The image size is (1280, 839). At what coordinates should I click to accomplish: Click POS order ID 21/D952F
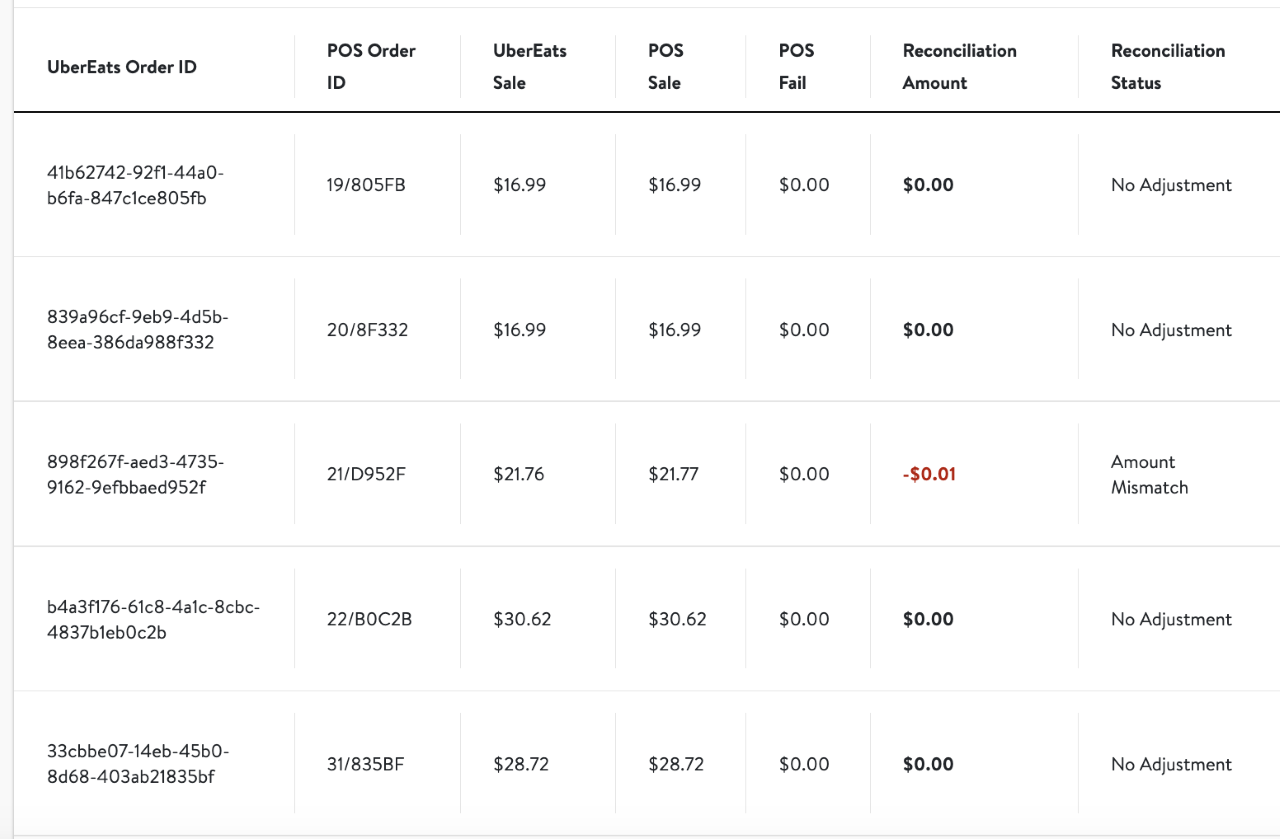366,475
